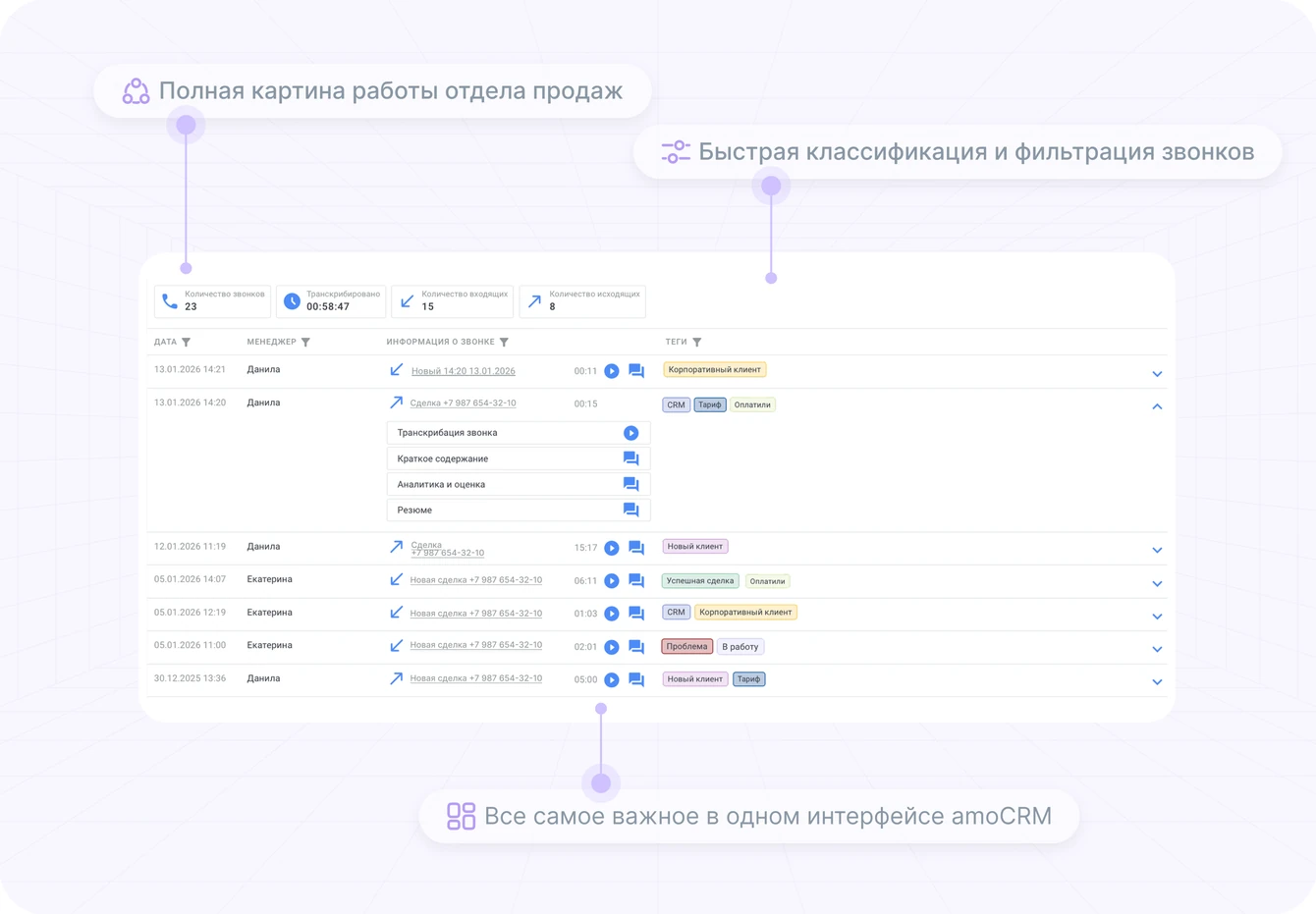Open transcript chat icon for 15:17 call
This screenshot has height=914, width=1316.
636,548
